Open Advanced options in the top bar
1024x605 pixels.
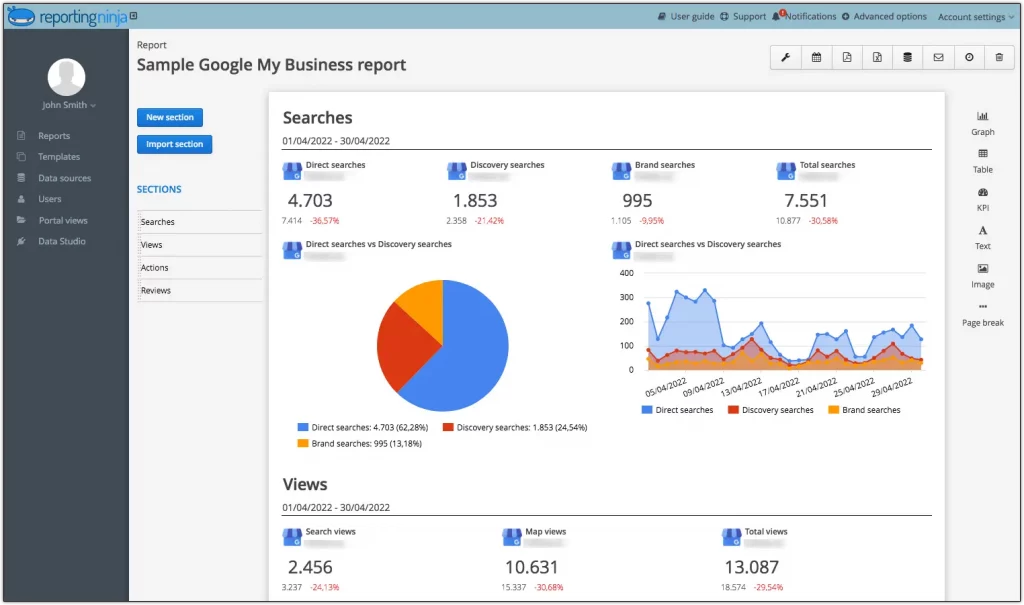pos(884,16)
